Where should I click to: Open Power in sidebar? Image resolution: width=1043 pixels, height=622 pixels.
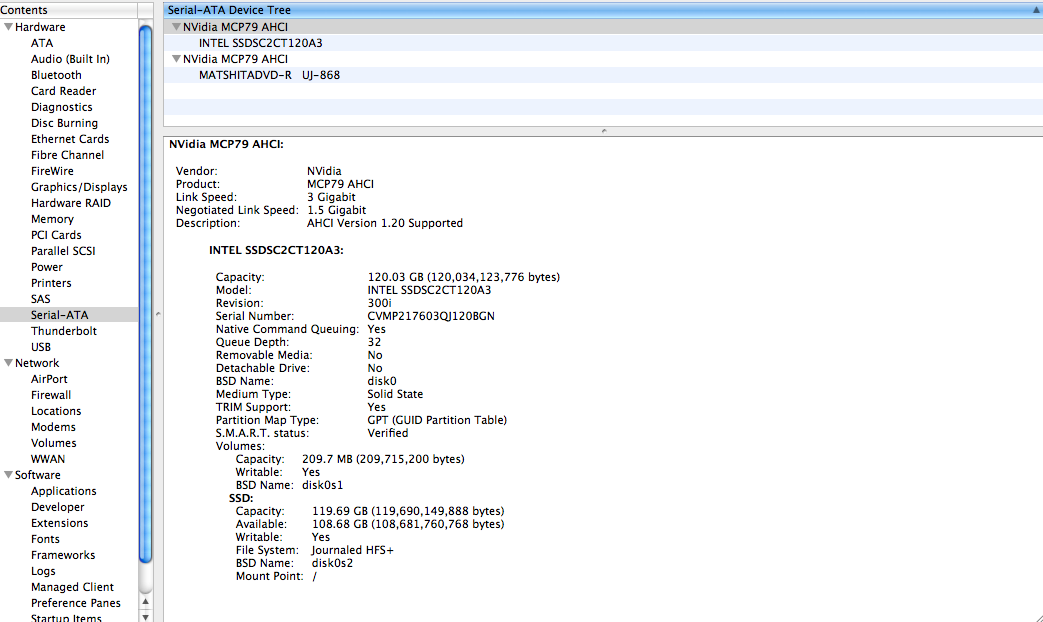47,267
